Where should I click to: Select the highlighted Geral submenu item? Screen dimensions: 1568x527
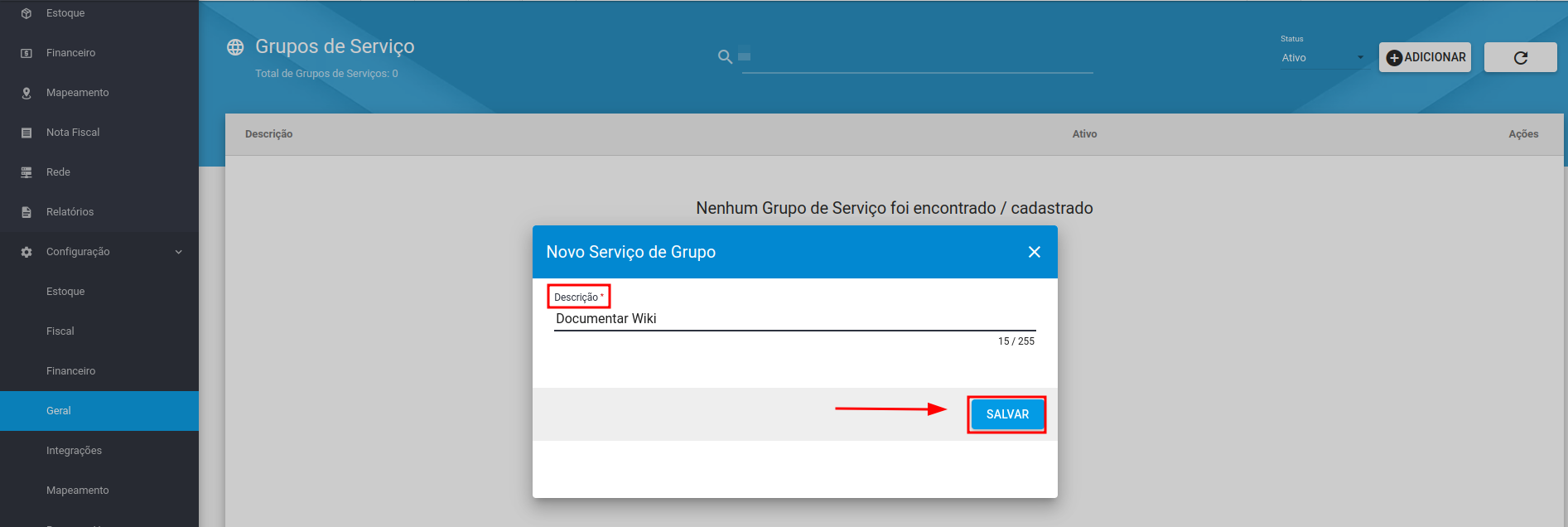pyautogui.click(x=99, y=411)
